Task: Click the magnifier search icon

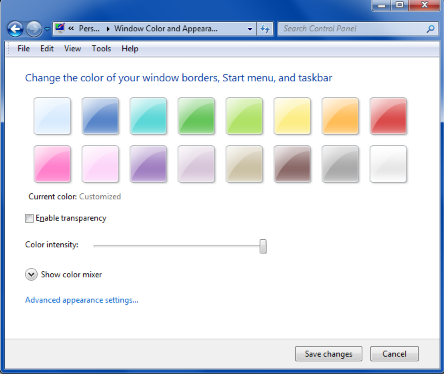Action: 430,29
